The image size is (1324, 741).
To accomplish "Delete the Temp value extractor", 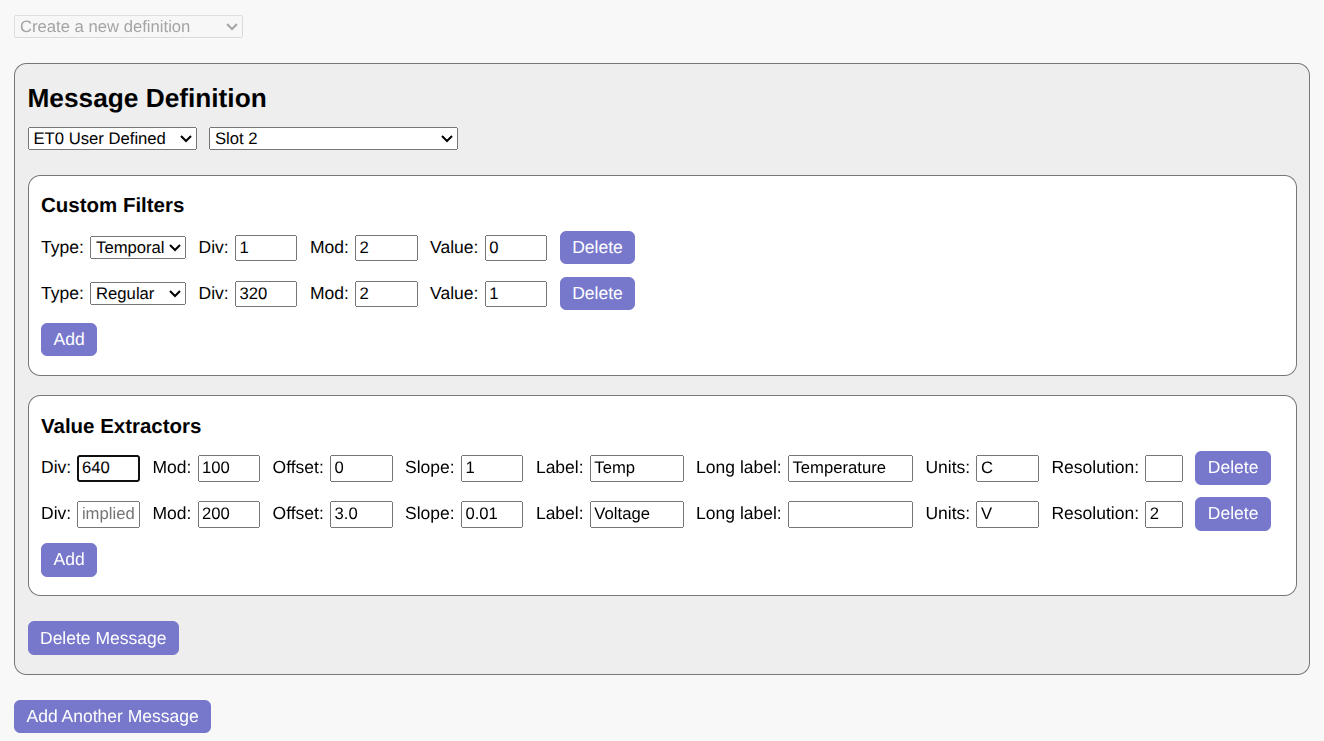I will pyautogui.click(x=1232, y=467).
